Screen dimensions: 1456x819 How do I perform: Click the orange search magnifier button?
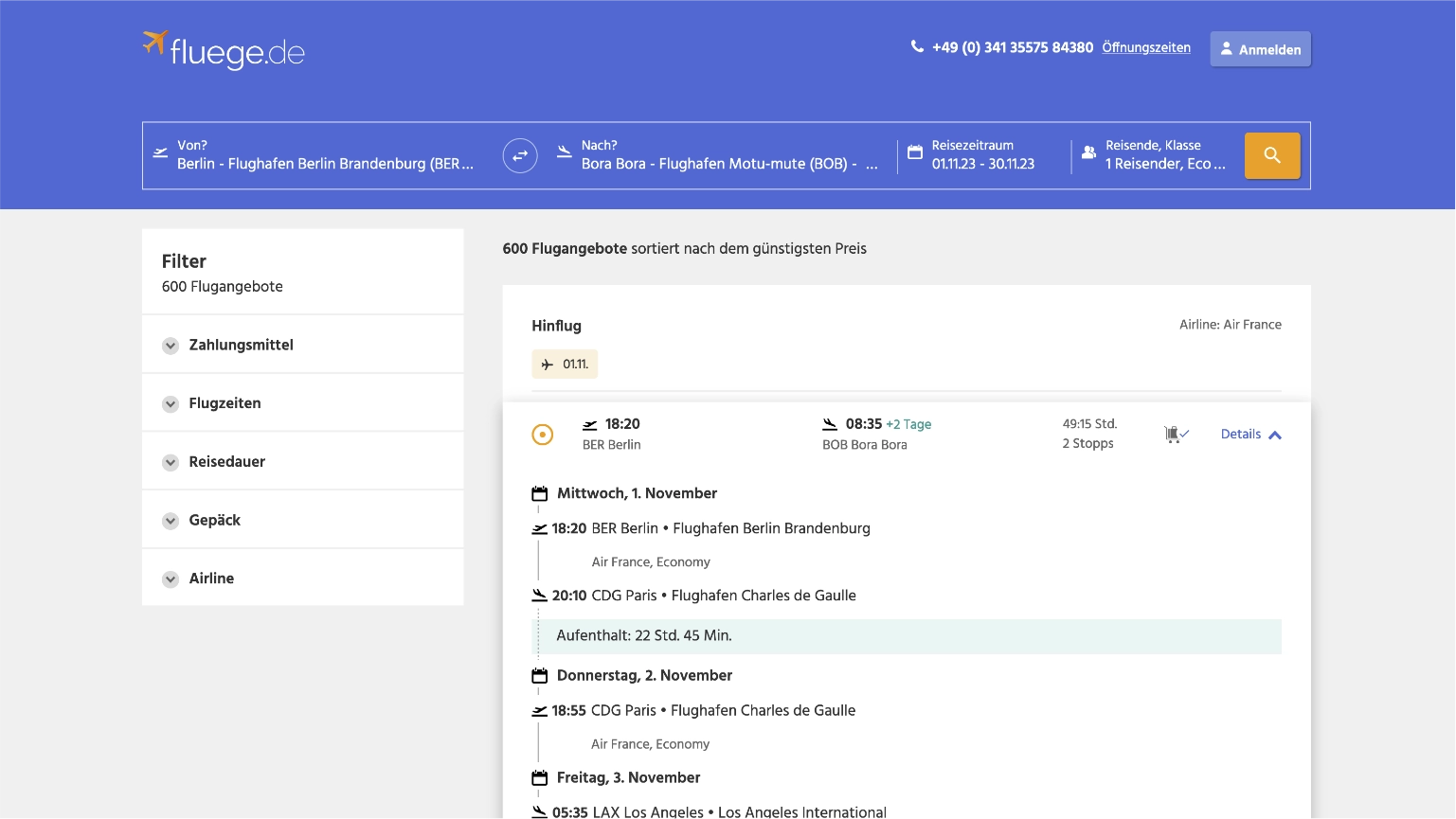[1271, 155]
